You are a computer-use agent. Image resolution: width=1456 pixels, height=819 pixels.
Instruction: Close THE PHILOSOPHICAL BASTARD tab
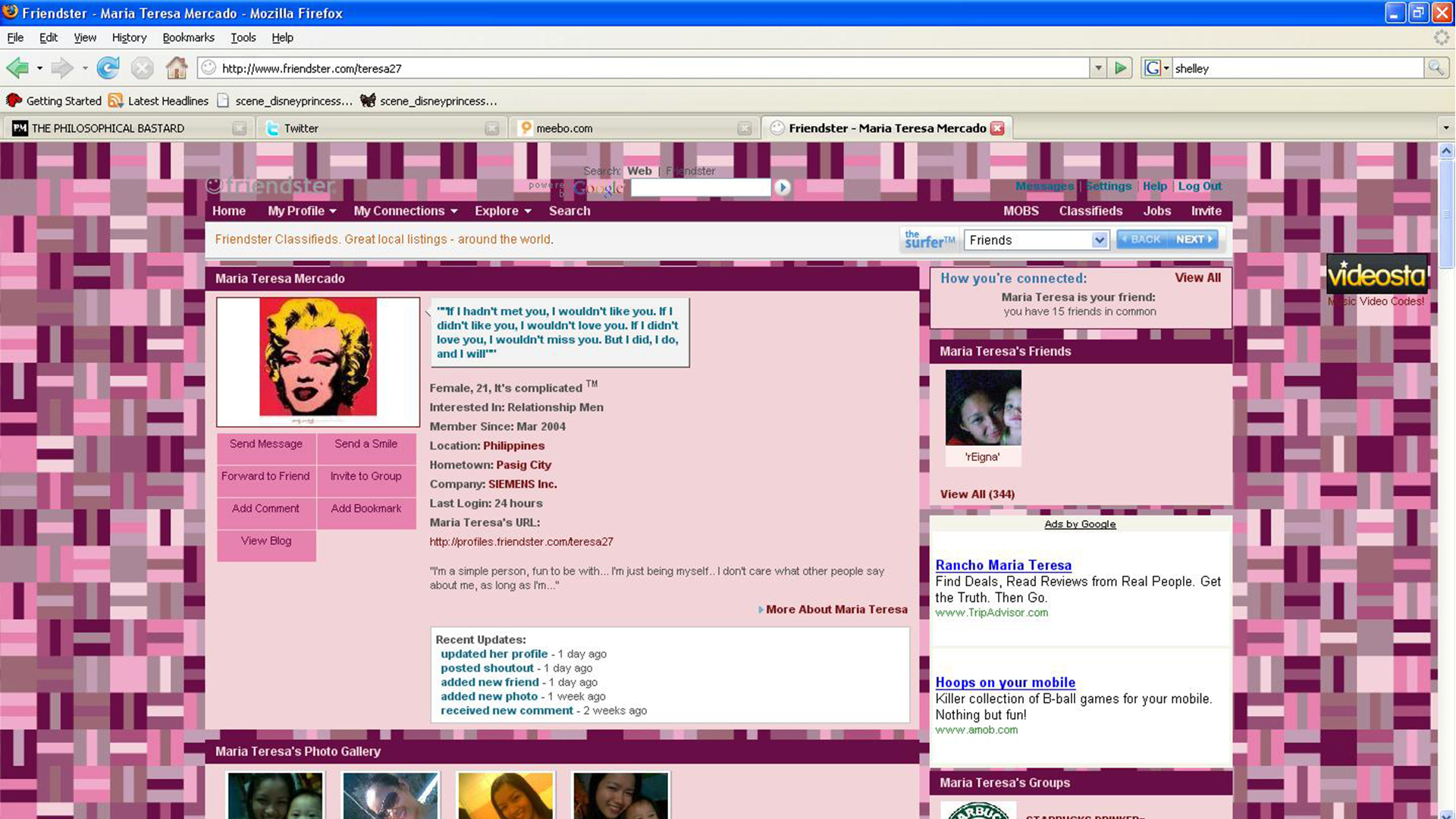[239, 128]
